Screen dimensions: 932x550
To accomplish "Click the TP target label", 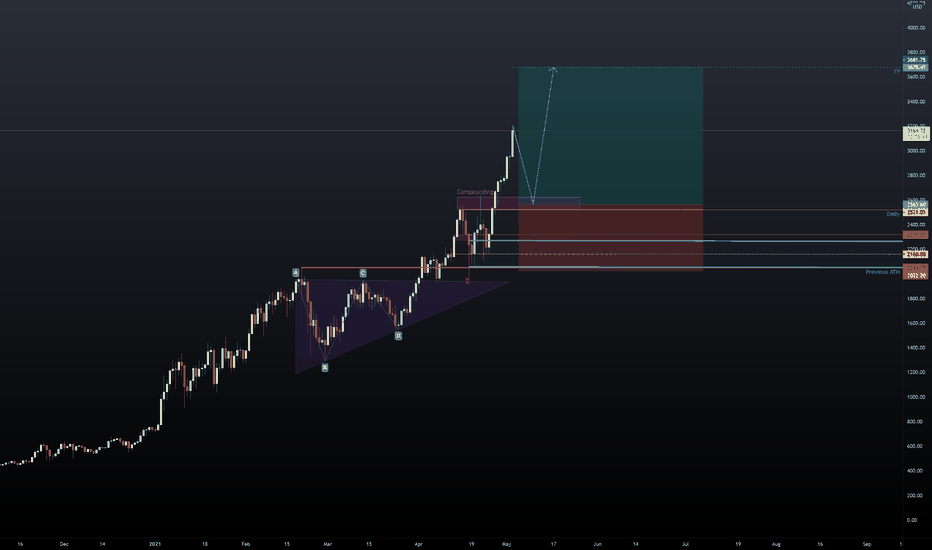I will [897, 71].
